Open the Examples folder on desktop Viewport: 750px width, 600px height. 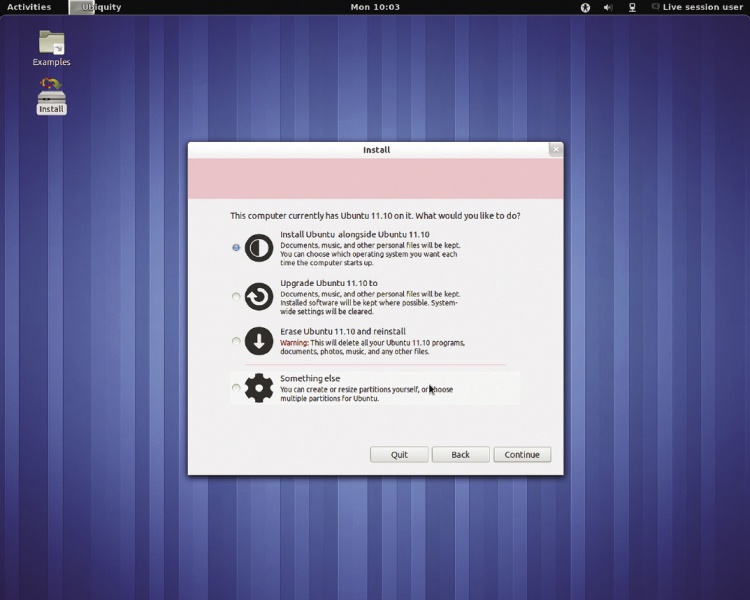tap(52, 47)
